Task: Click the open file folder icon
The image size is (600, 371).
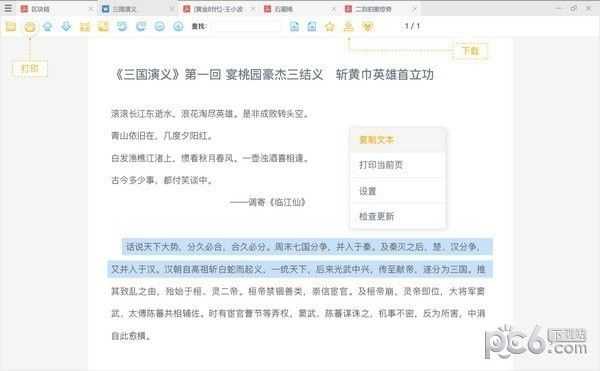Action: pos(11,26)
